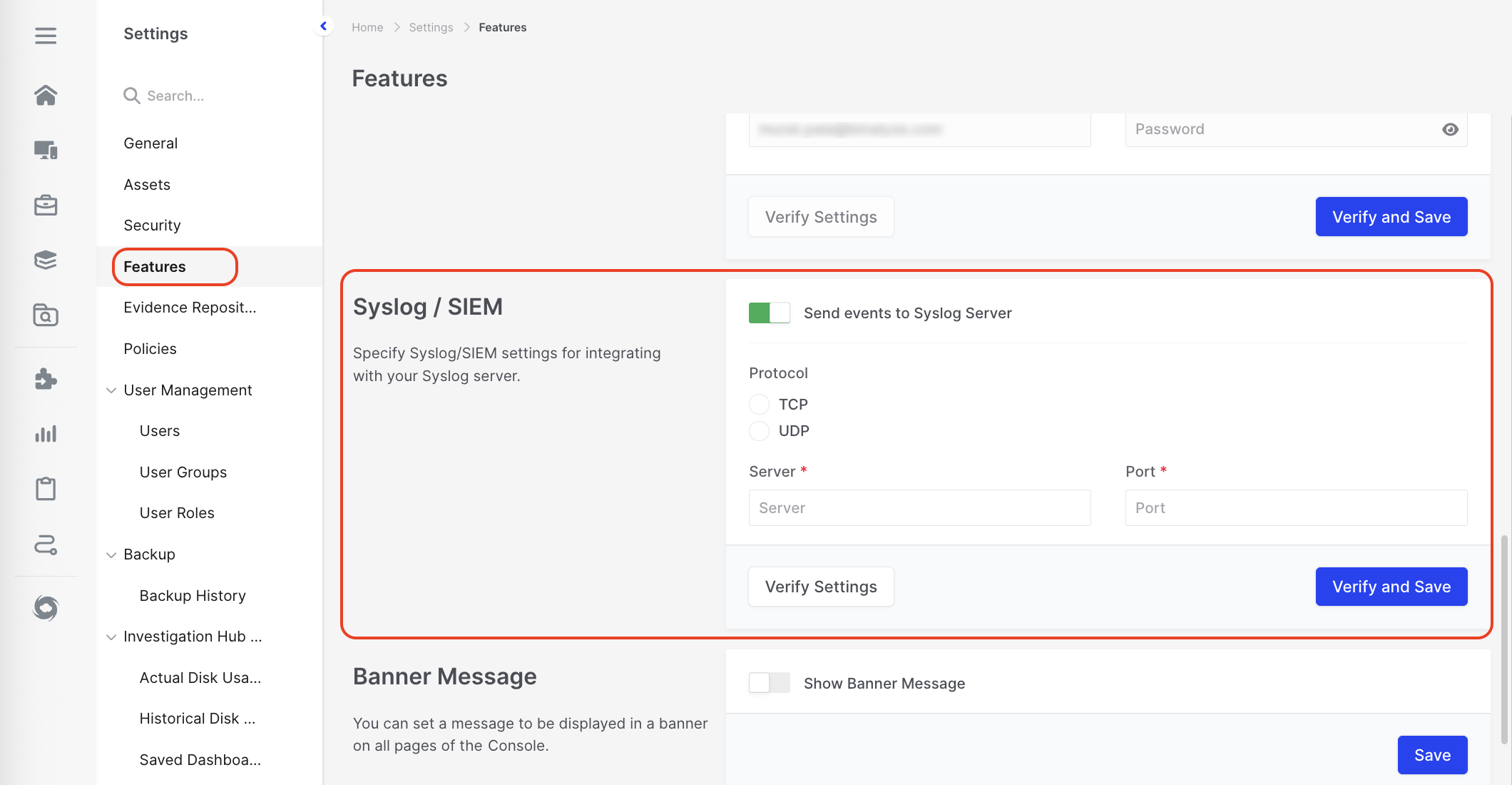The width and height of the screenshot is (1512, 785).
Task: Click the puzzle piece integrations icon
Action: point(46,379)
